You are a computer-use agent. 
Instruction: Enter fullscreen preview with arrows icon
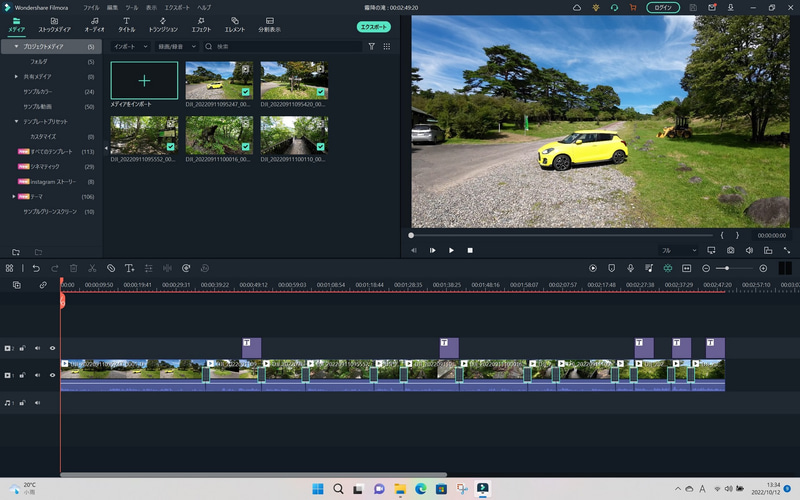pos(787,251)
